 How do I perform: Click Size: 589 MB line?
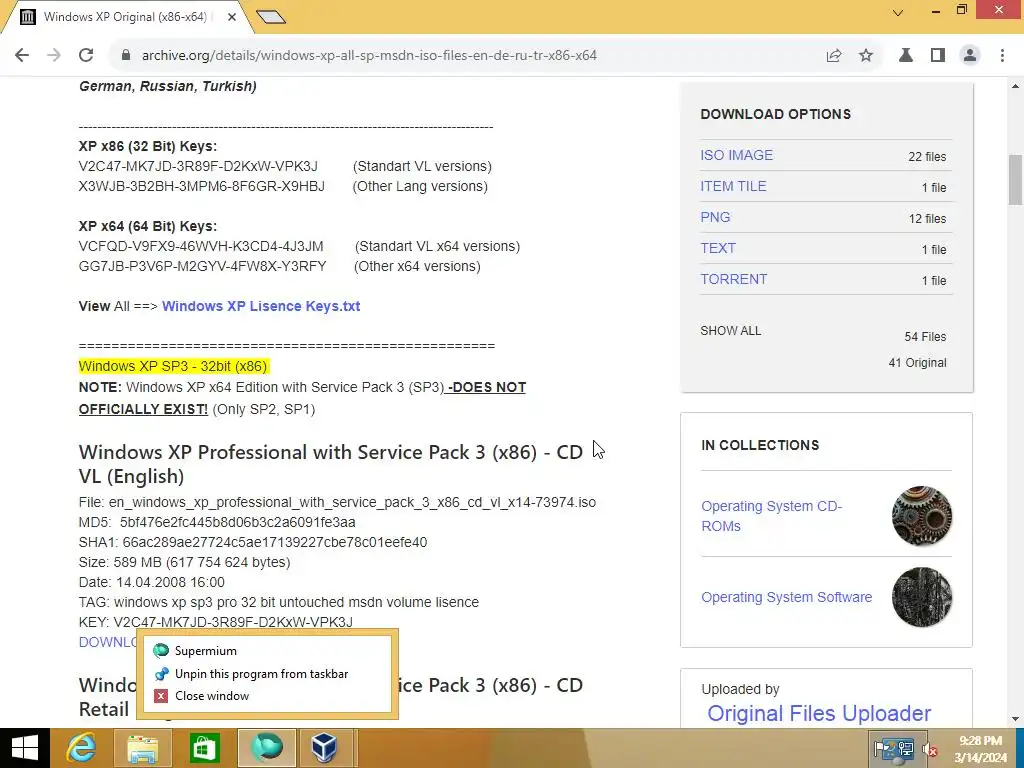[x=184, y=562]
